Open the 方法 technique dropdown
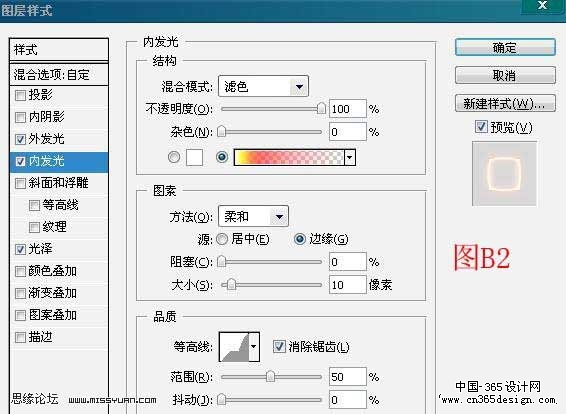Viewport: 566px width, 414px height. (253, 217)
